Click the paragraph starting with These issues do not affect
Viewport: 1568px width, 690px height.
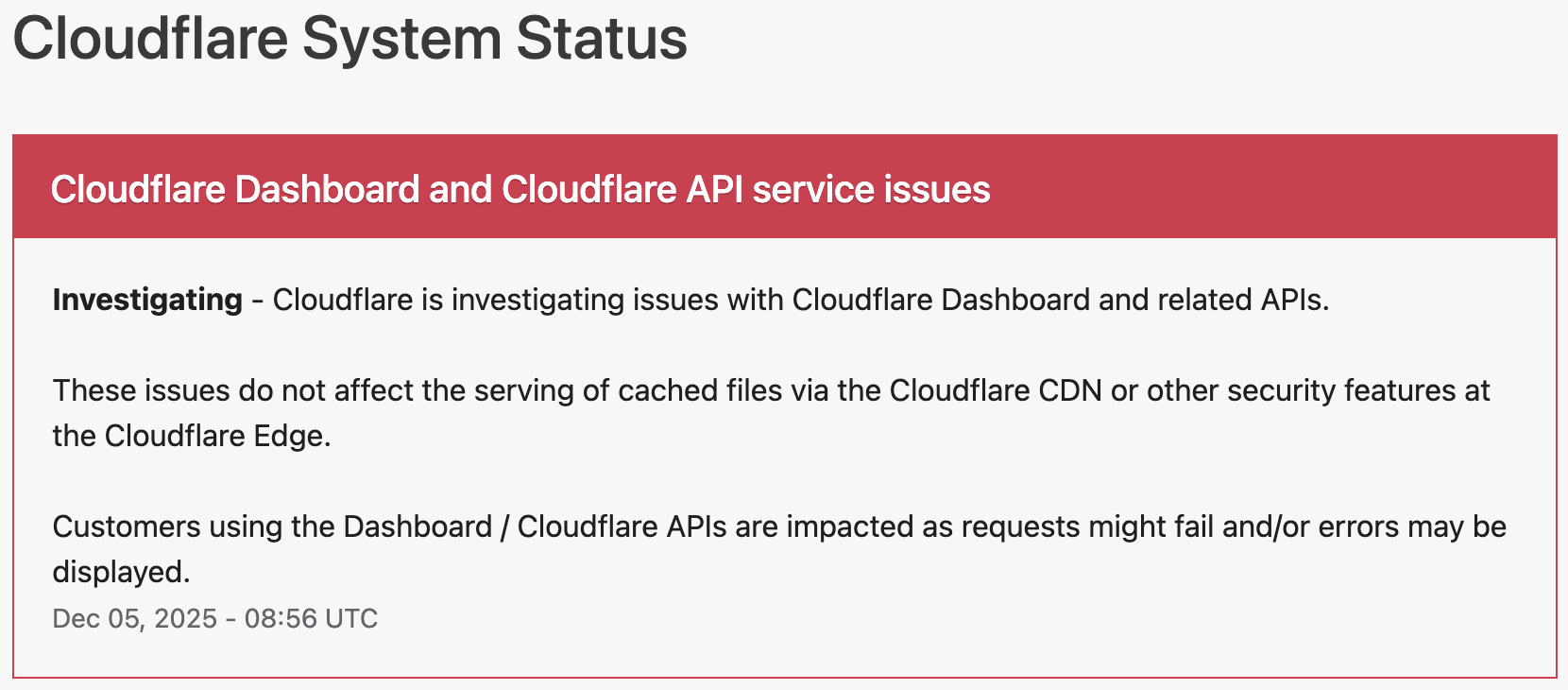point(771,413)
